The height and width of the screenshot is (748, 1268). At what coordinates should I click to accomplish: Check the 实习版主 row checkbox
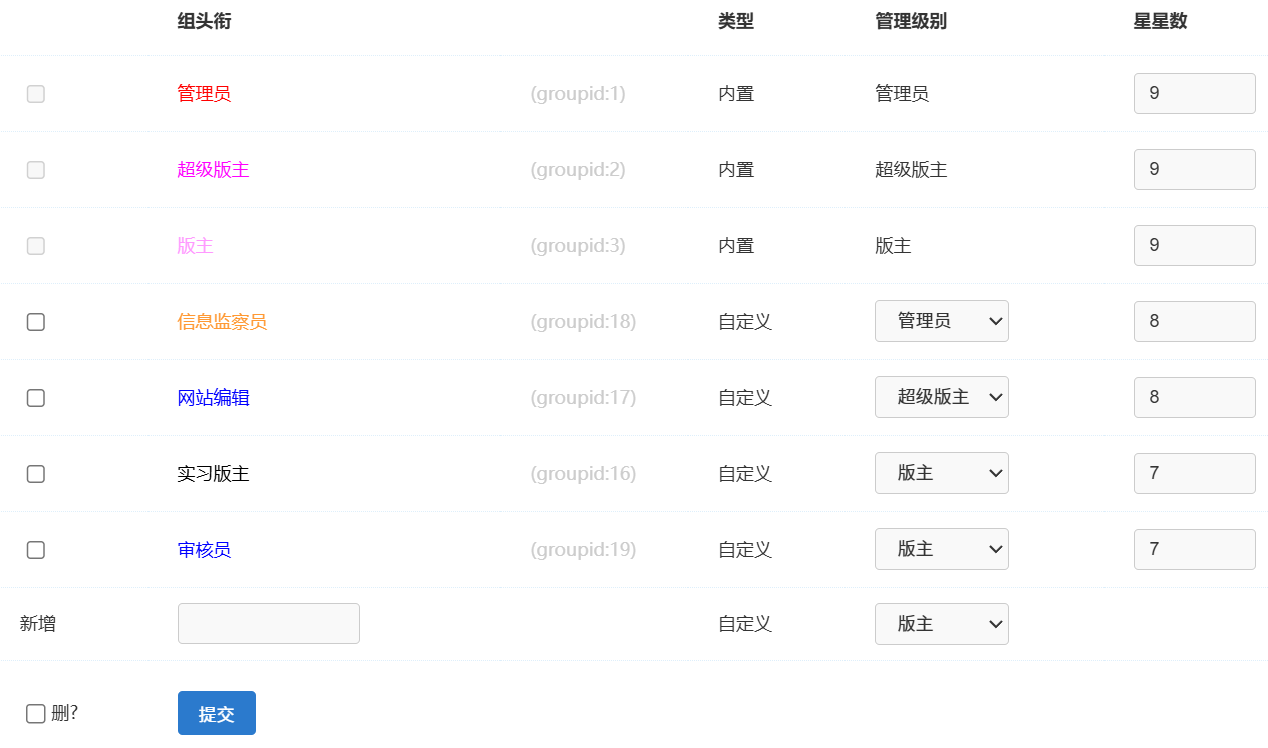(36, 474)
